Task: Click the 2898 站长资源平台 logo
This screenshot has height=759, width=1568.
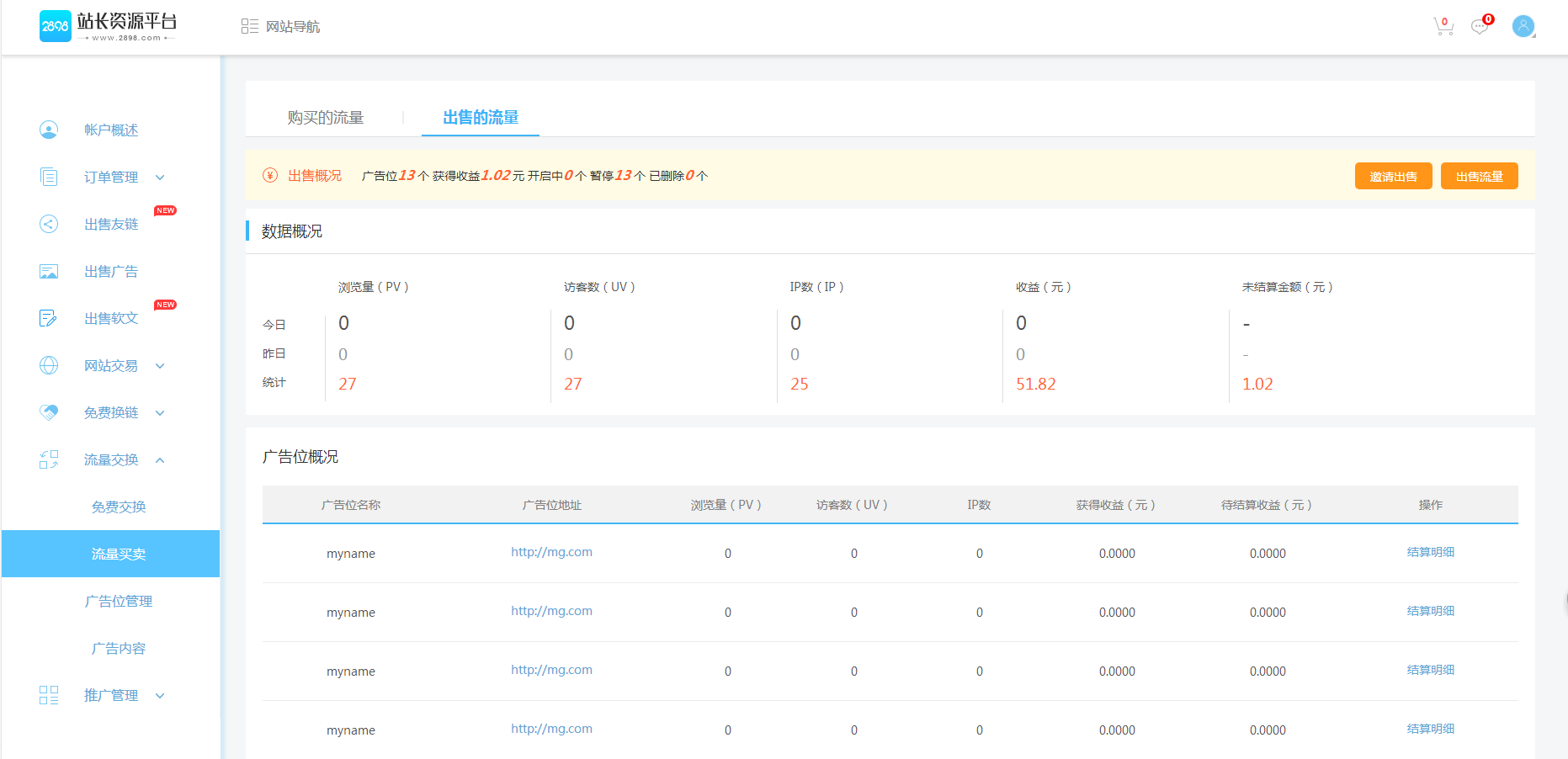Action: (x=108, y=26)
